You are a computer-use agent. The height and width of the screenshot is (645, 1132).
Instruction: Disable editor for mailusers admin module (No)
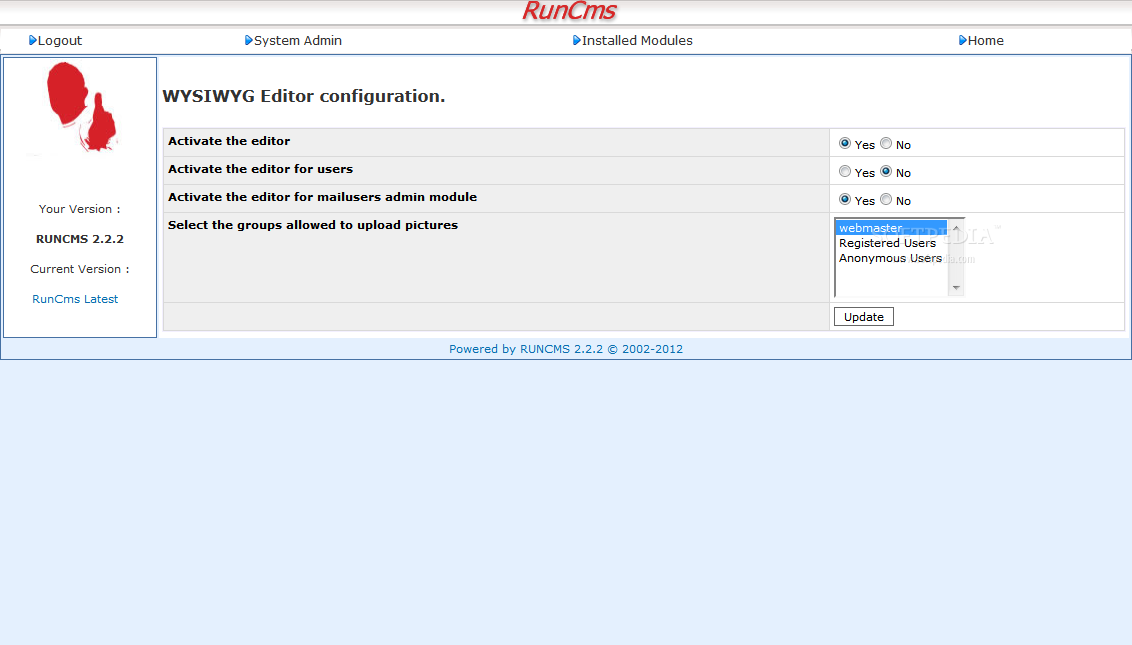point(886,199)
